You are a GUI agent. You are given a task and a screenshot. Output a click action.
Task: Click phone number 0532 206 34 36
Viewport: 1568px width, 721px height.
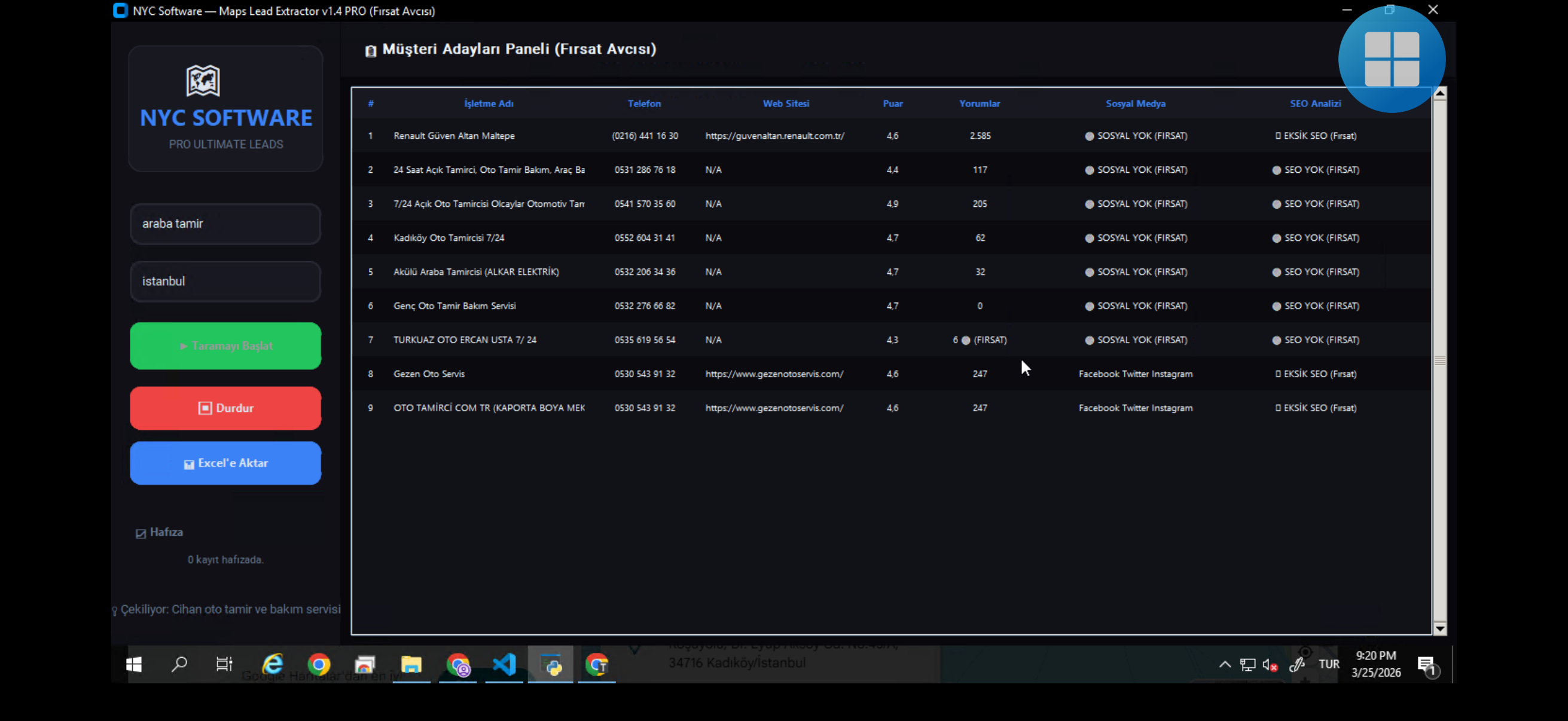coord(645,272)
